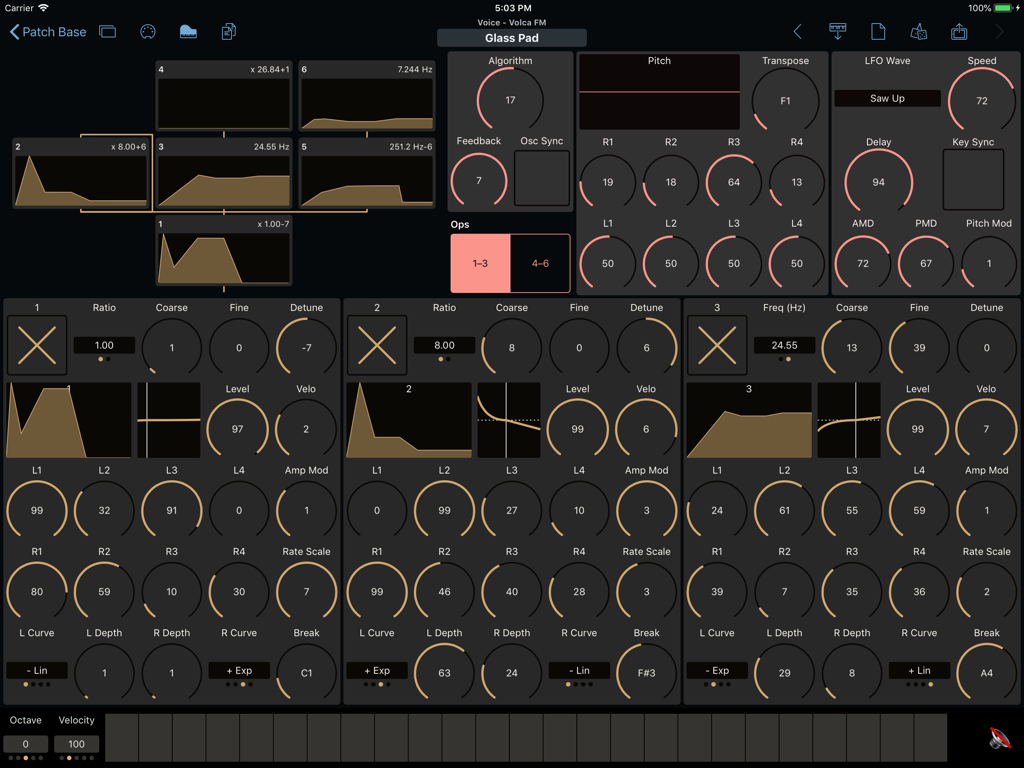
Task: Fetch patch from the keyboard download icon
Action: coord(837,32)
